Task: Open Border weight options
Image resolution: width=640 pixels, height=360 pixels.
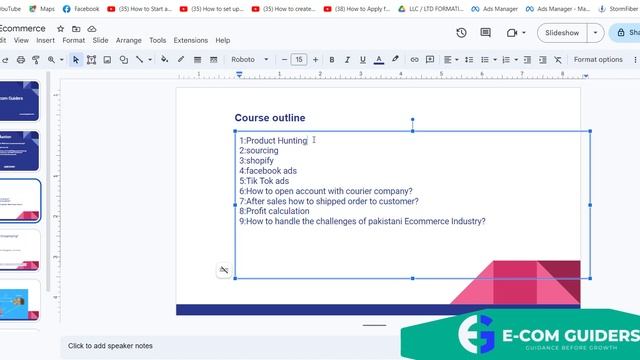Action: pyautogui.click(x=198, y=60)
